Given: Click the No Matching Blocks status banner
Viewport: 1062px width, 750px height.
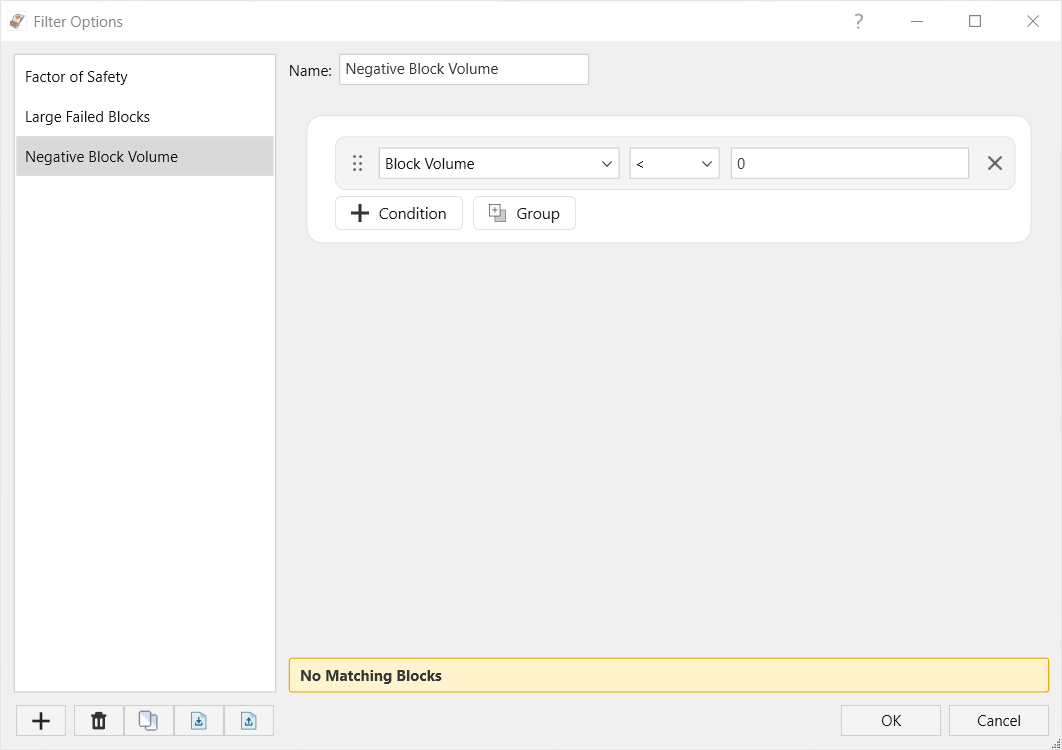Looking at the screenshot, I should click(x=668, y=675).
